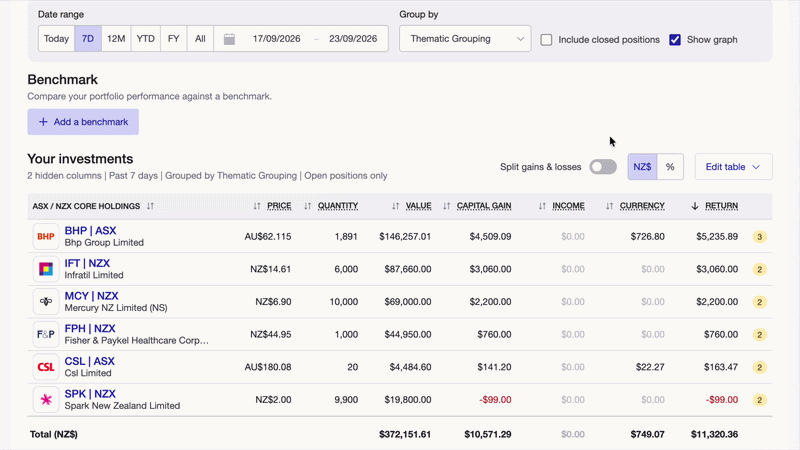
Task: Select the 7D date range
Action: 88,39
